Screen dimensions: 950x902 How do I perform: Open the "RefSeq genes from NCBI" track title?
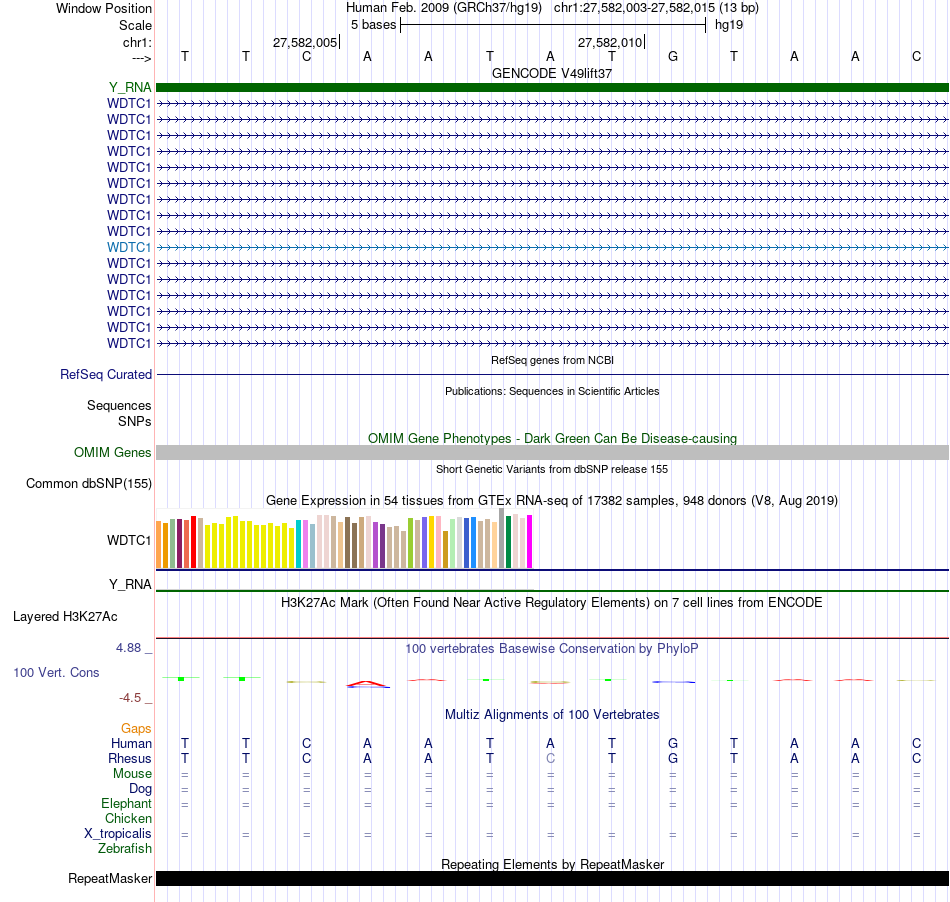(x=552, y=360)
